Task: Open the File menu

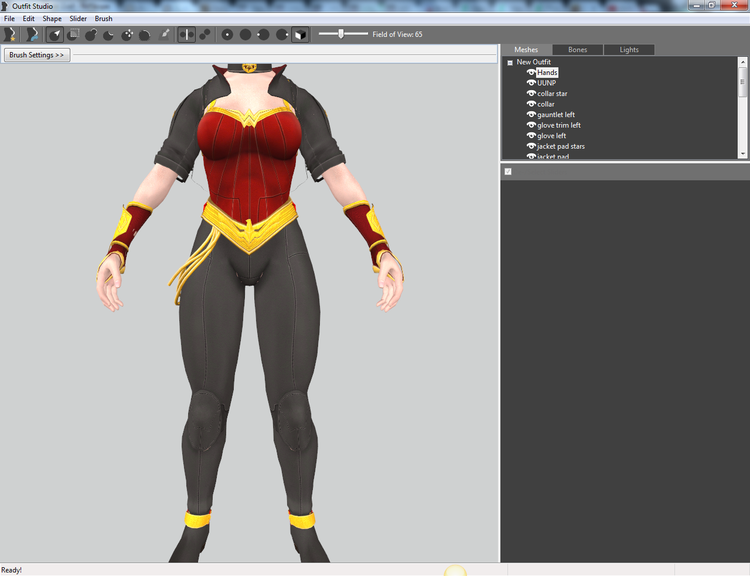Action: [9, 19]
